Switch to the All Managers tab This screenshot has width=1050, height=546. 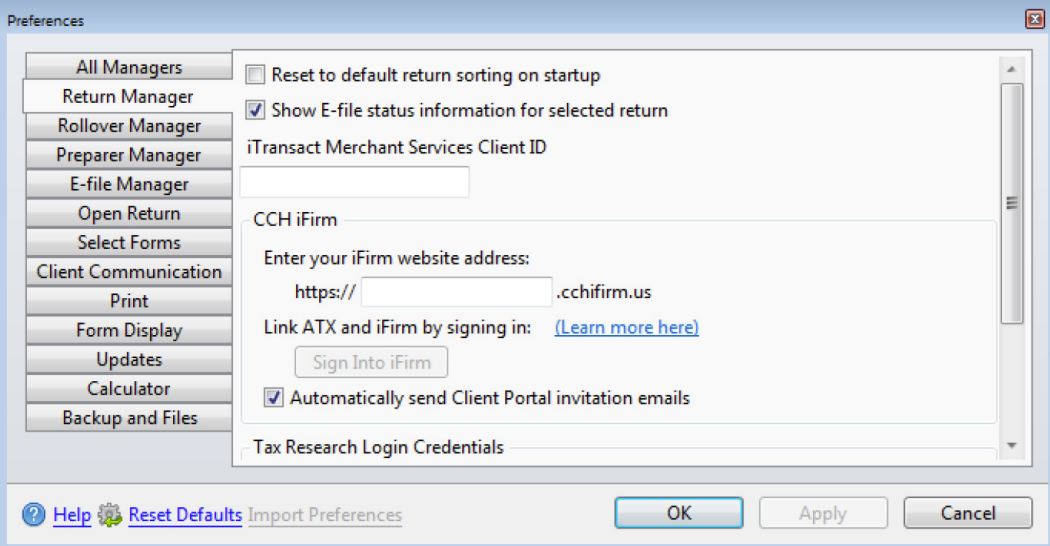point(129,68)
